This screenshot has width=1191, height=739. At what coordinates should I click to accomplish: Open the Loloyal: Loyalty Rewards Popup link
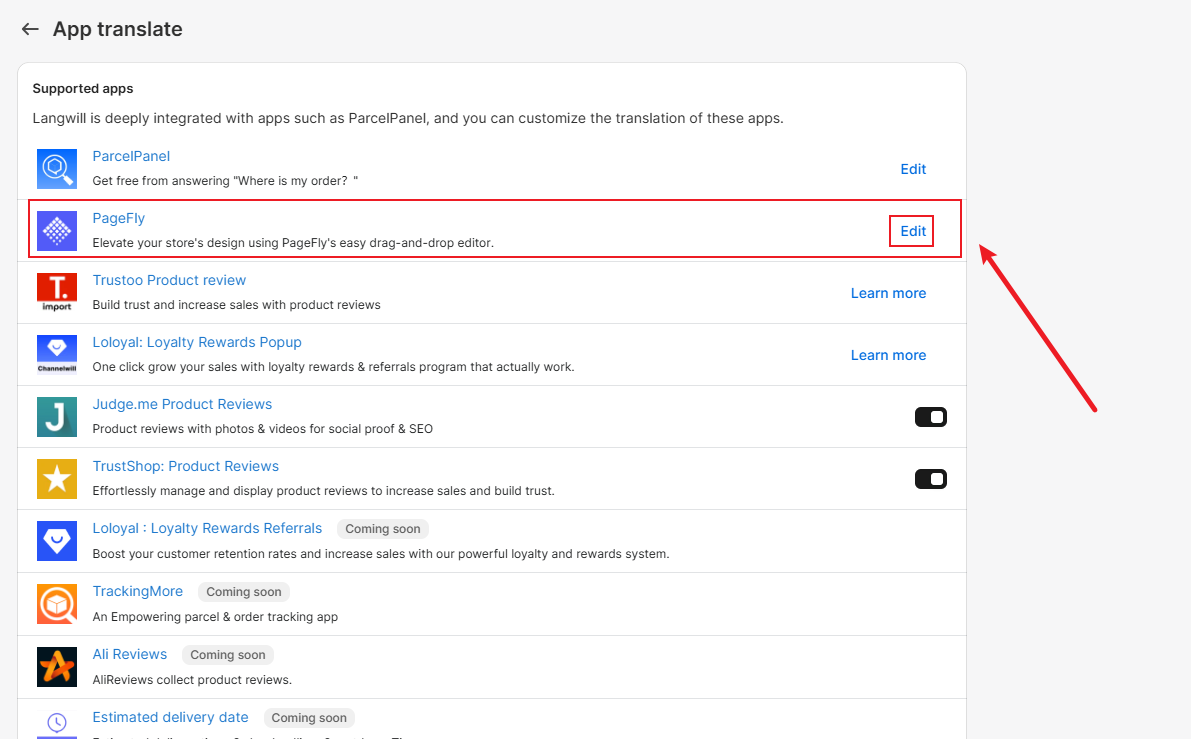[x=197, y=343]
